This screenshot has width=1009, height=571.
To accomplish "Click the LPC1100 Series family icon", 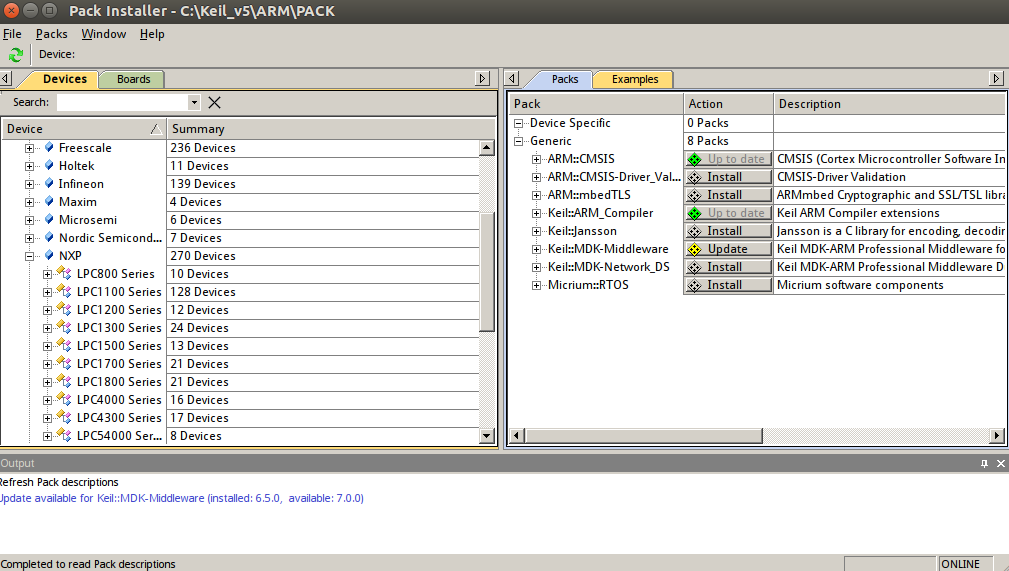I will (64, 291).
